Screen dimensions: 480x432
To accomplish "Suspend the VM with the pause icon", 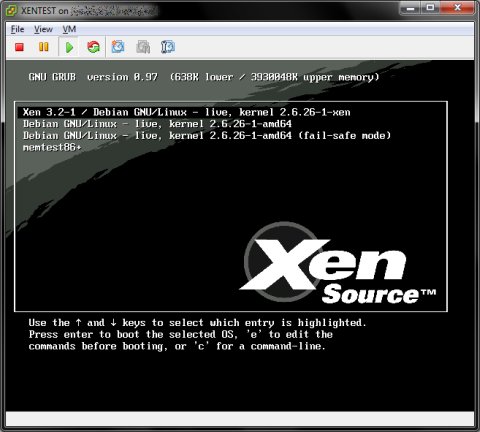I will (x=44, y=47).
